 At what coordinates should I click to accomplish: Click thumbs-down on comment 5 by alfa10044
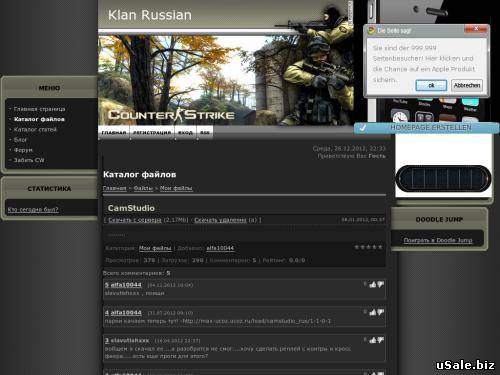point(381,284)
